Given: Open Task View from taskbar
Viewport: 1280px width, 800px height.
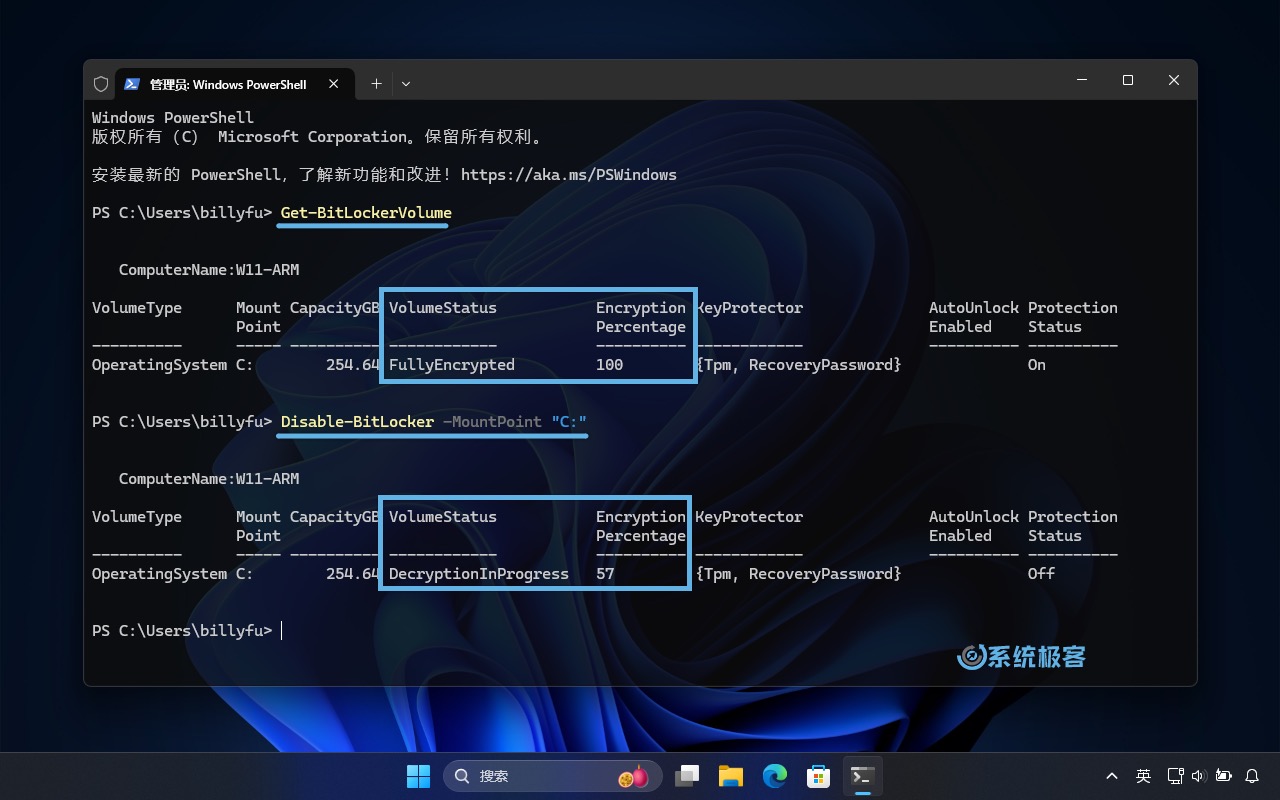Looking at the screenshot, I should coord(687,776).
